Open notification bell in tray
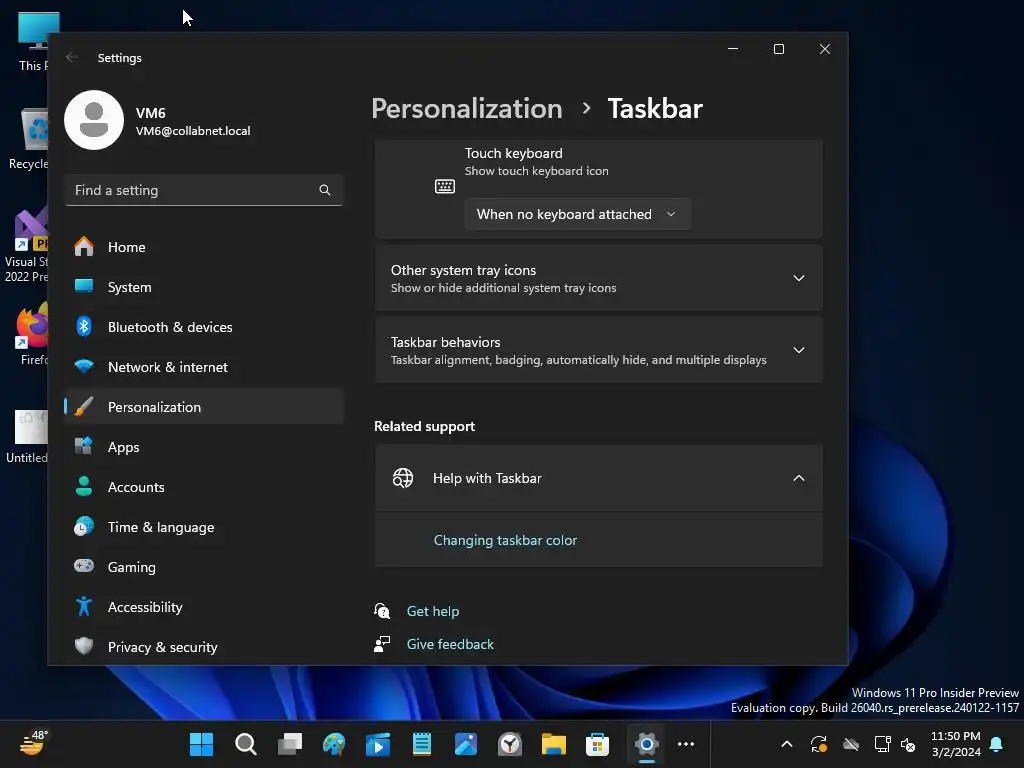The height and width of the screenshot is (768, 1024). pos(997,744)
